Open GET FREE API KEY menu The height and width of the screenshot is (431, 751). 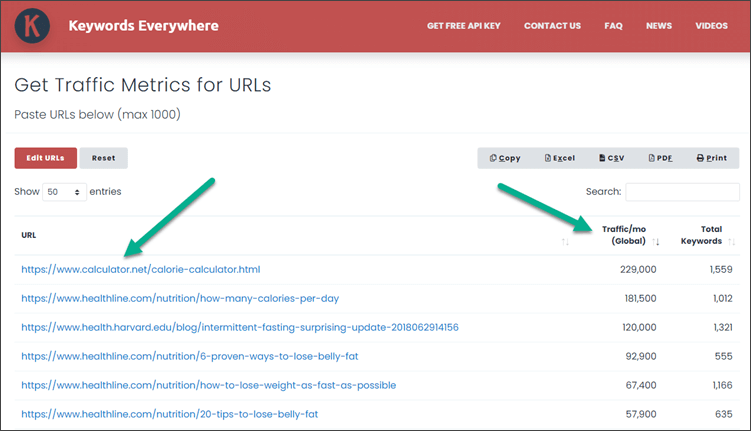point(464,26)
